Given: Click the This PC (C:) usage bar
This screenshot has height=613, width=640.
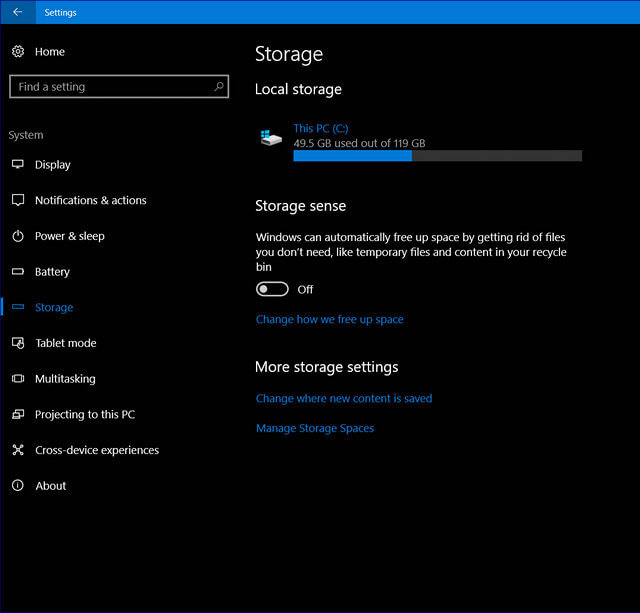Looking at the screenshot, I should pos(437,156).
